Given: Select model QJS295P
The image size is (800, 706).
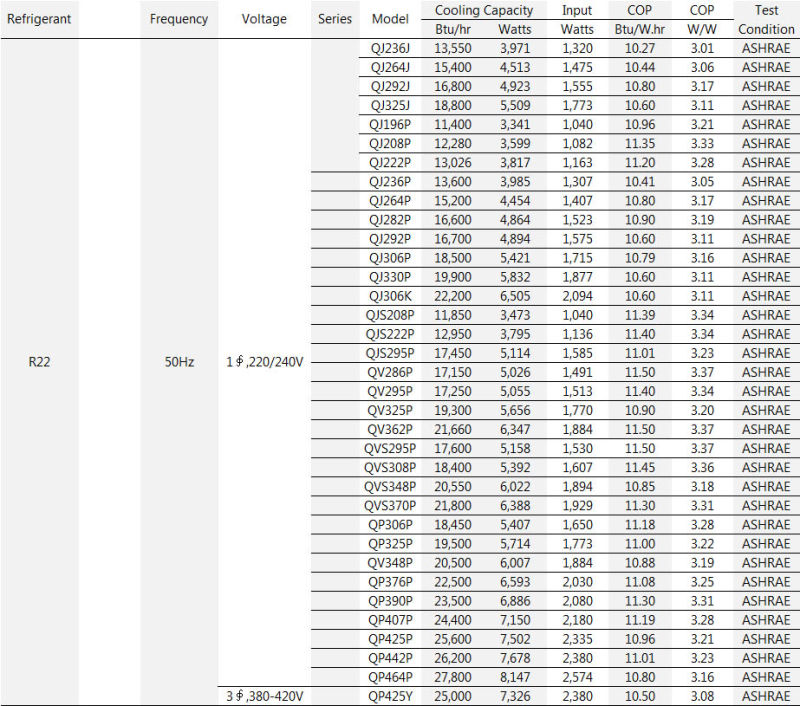Looking at the screenshot, I should [390, 353].
